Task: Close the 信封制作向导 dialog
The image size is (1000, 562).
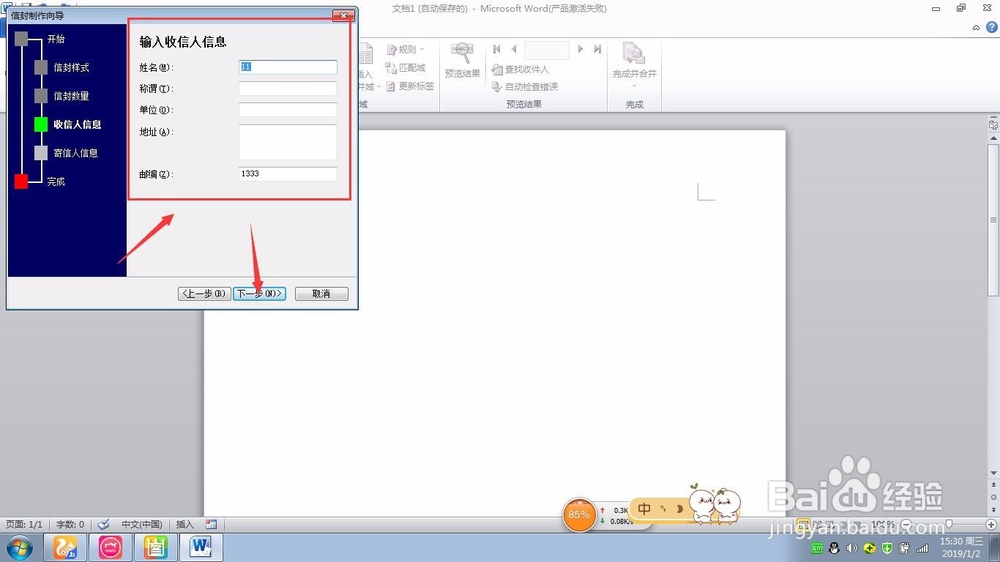Action: point(343,15)
